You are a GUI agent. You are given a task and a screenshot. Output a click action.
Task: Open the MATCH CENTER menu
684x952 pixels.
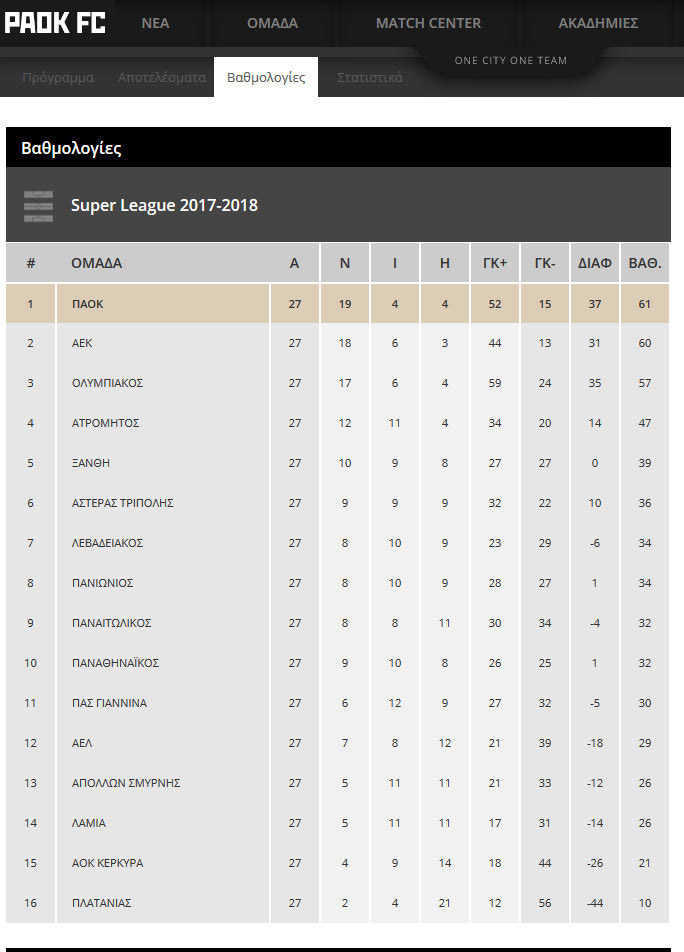tap(428, 23)
